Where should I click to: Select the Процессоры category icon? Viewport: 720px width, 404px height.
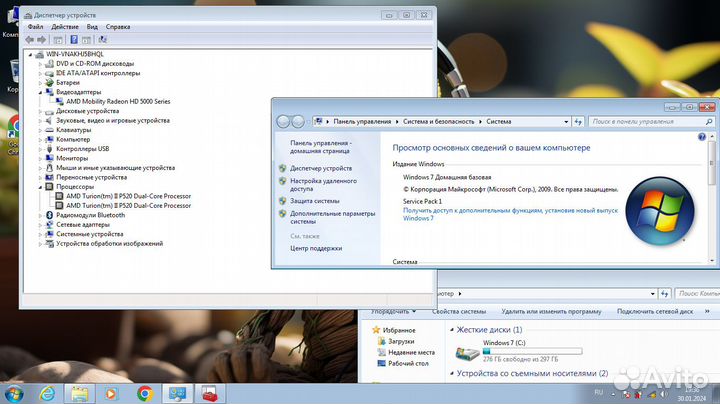tap(50, 187)
